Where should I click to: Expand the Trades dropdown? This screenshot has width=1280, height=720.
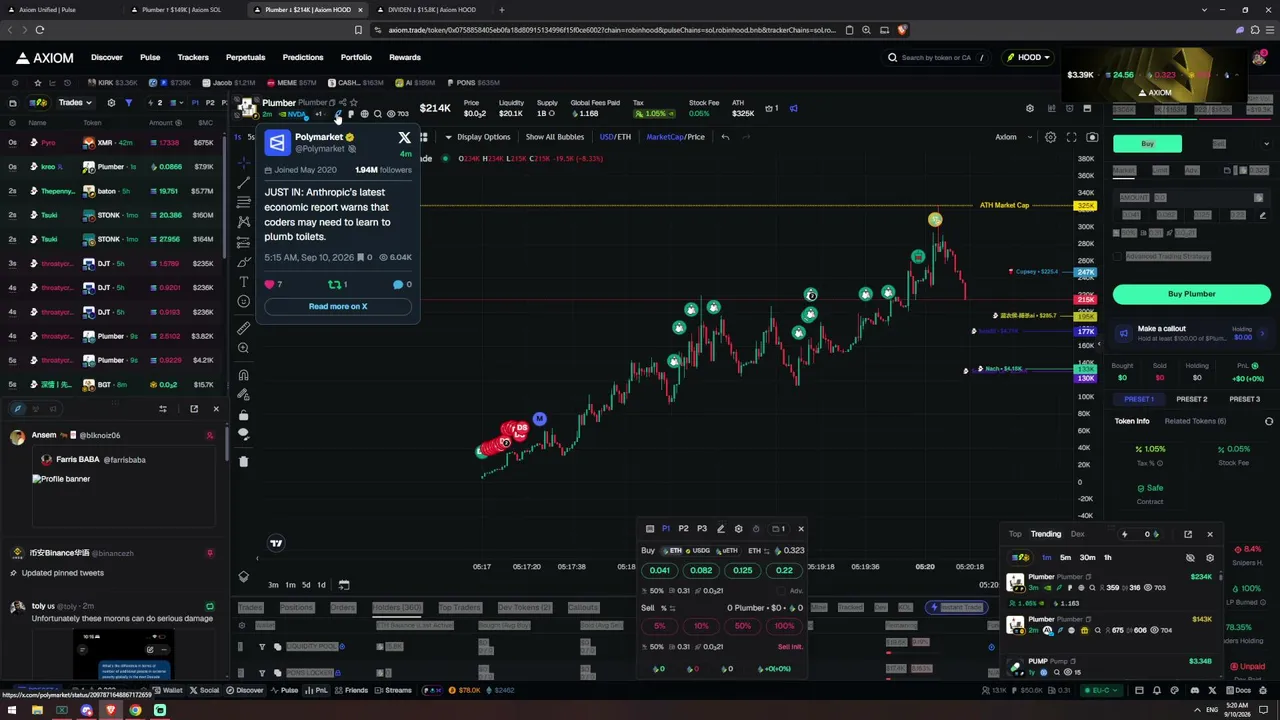click(x=75, y=103)
